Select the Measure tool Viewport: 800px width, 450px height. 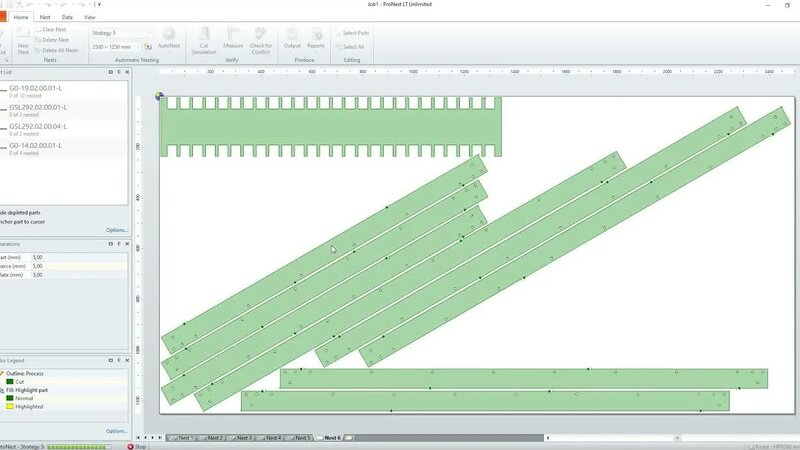point(233,38)
